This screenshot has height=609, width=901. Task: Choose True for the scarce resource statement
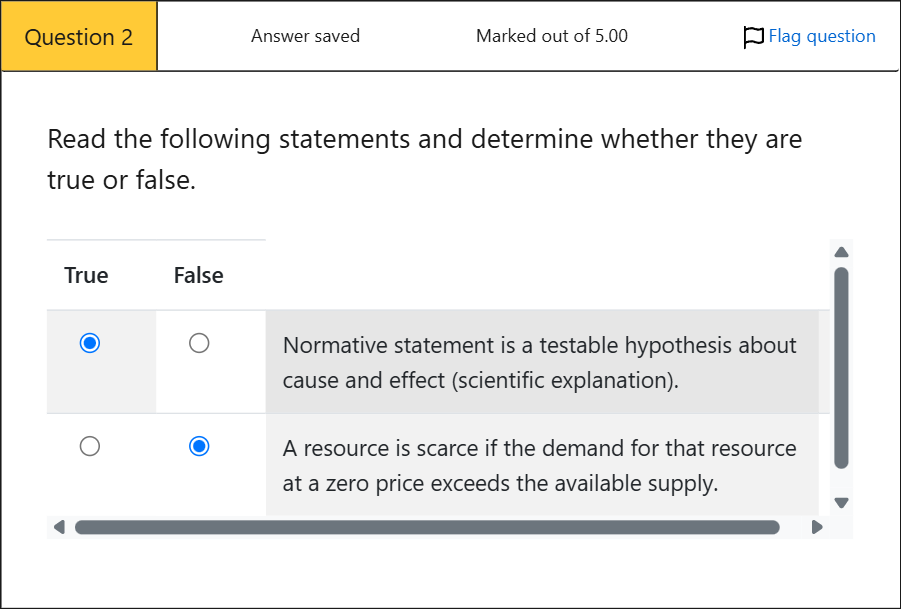point(90,446)
